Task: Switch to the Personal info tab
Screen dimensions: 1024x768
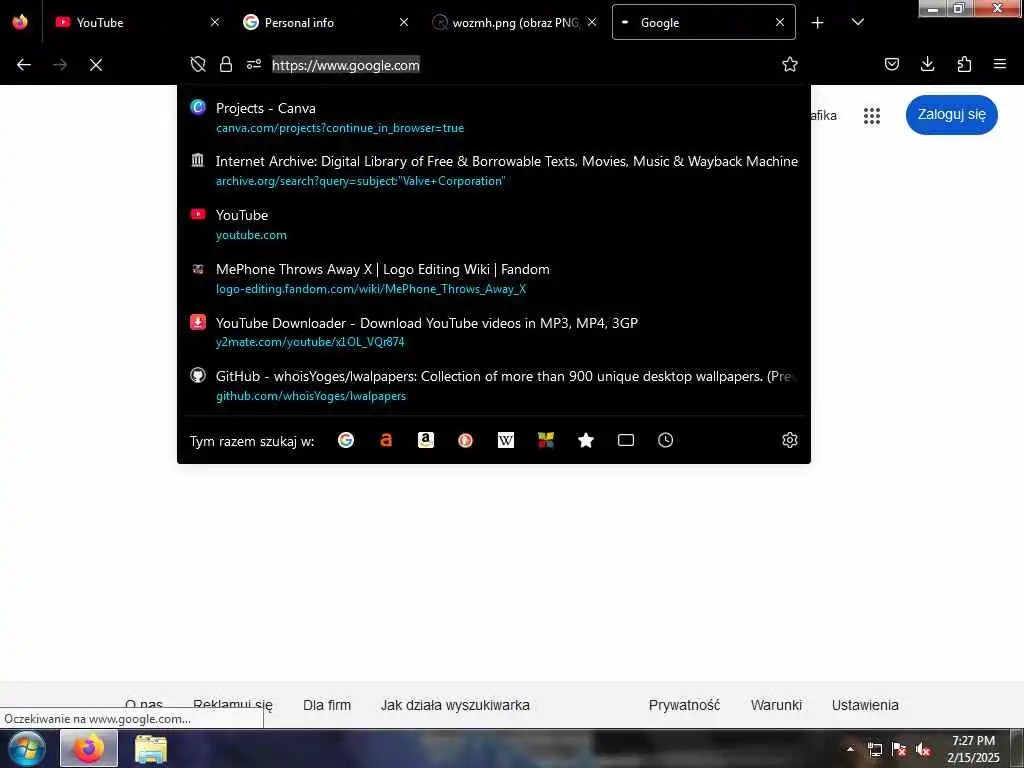Action: click(x=325, y=22)
